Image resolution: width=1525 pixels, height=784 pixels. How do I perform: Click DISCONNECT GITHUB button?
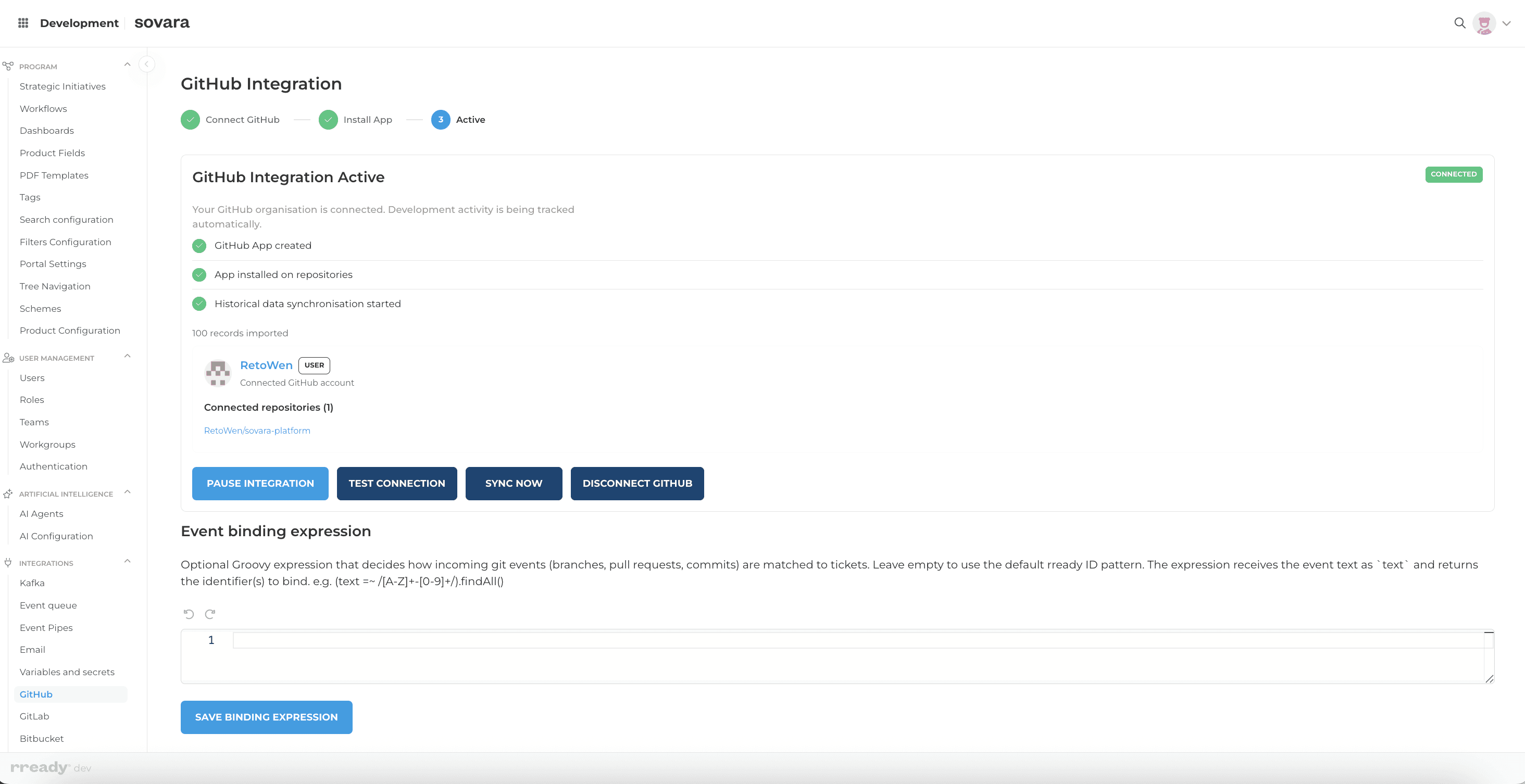tap(637, 484)
